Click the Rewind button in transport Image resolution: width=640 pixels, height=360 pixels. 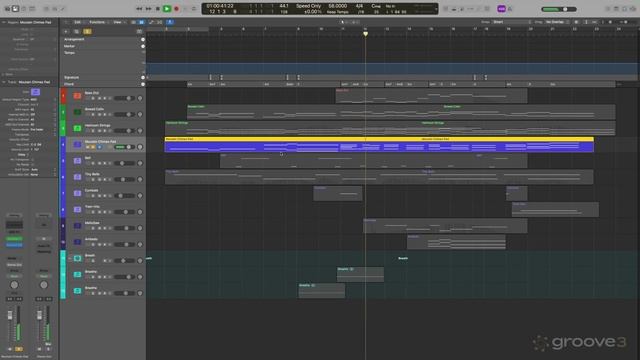139,9
